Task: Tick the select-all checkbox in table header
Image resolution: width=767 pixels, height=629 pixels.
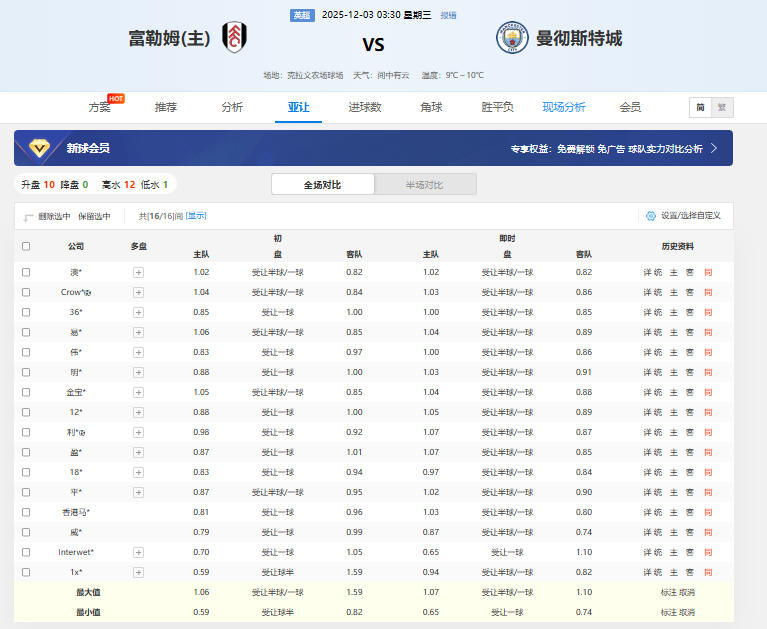Action: point(26,246)
